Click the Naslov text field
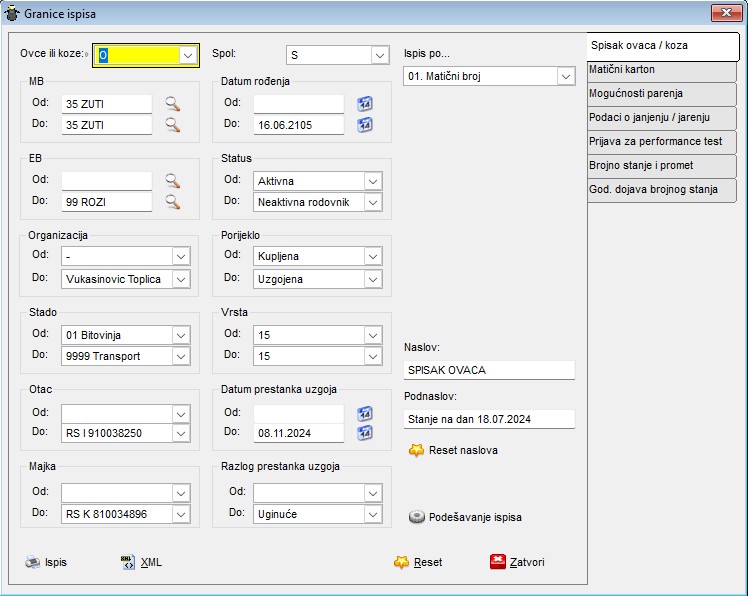The width and height of the screenshot is (748, 596). click(489, 370)
